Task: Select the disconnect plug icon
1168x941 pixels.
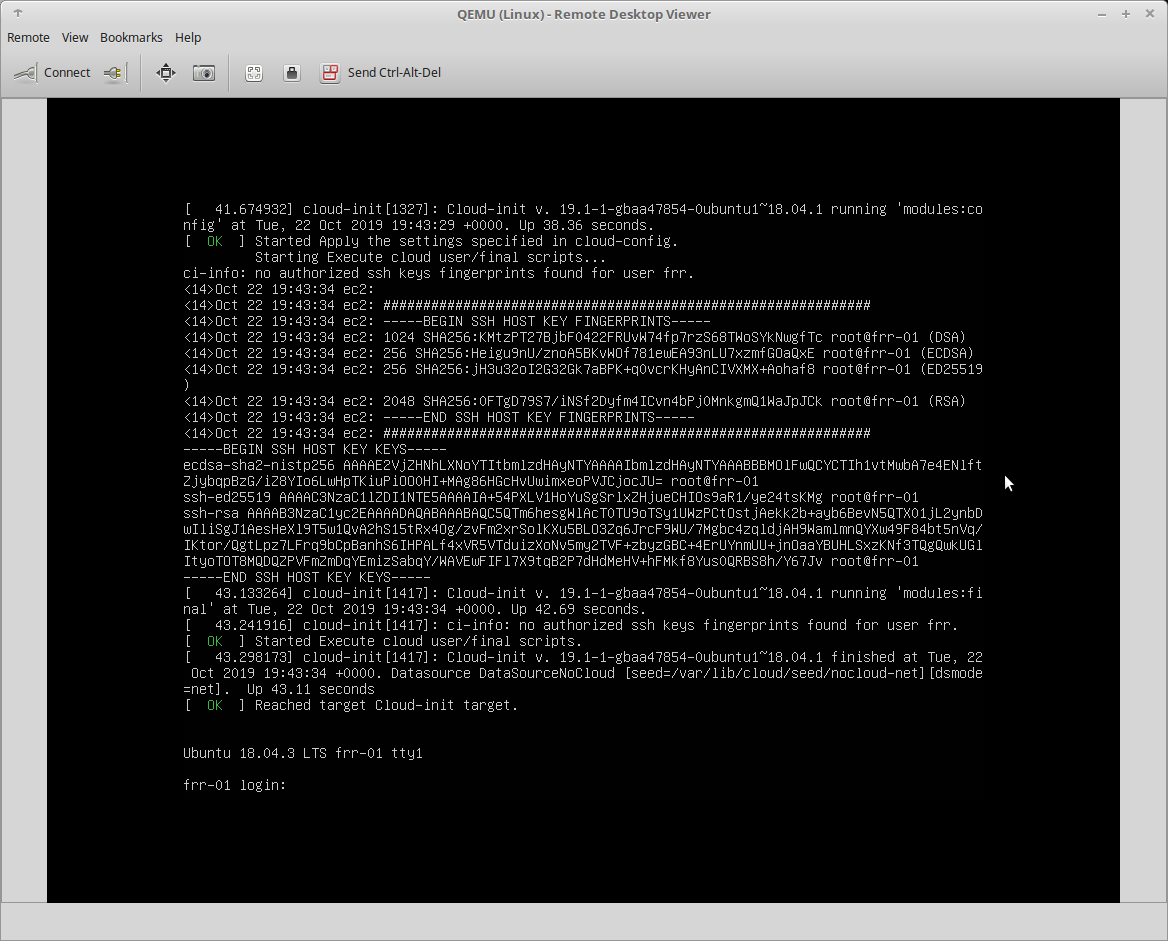Action: (113, 72)
